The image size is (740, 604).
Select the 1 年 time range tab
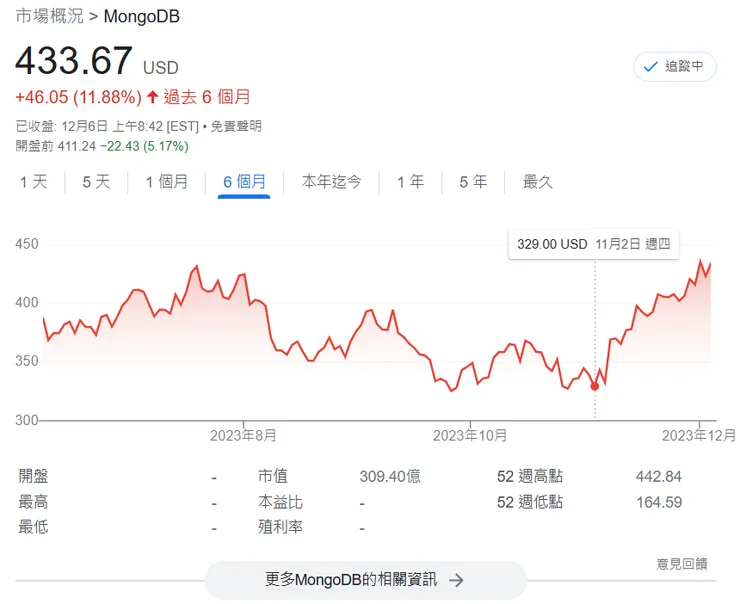click(x=411, y=182)
